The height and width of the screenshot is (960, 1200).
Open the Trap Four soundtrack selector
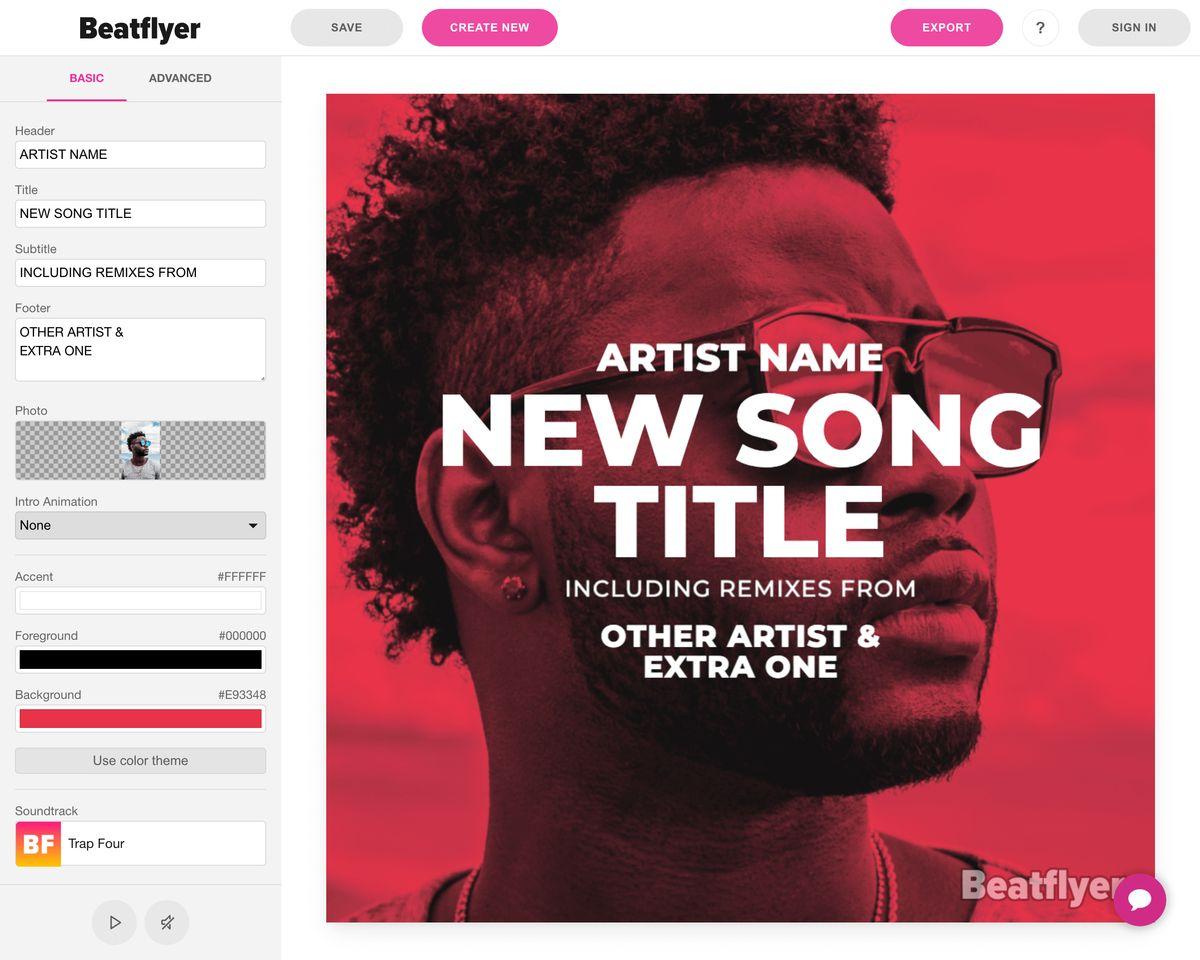point(140,844)
